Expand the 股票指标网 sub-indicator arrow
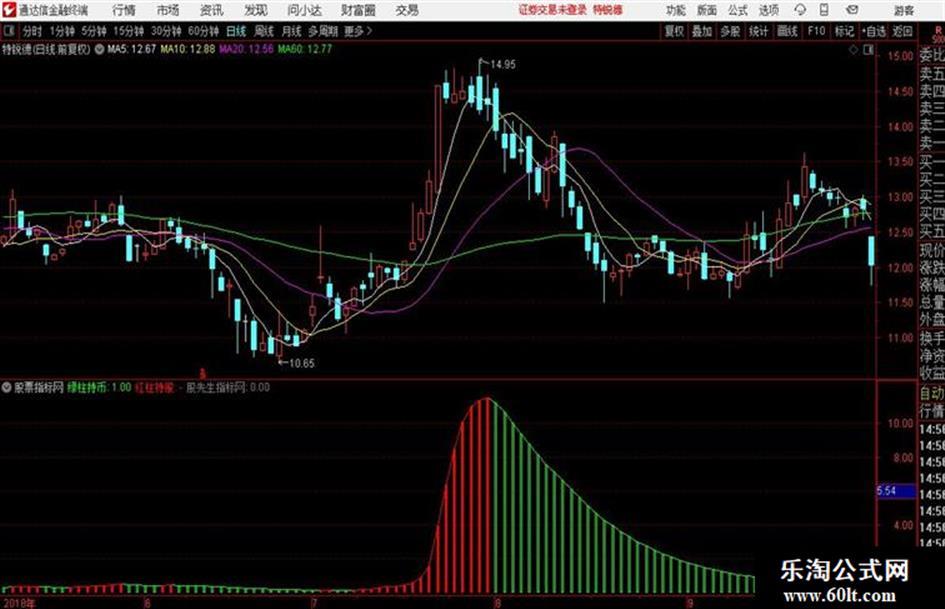The image size is (945, 609). [x=7, y=387]
